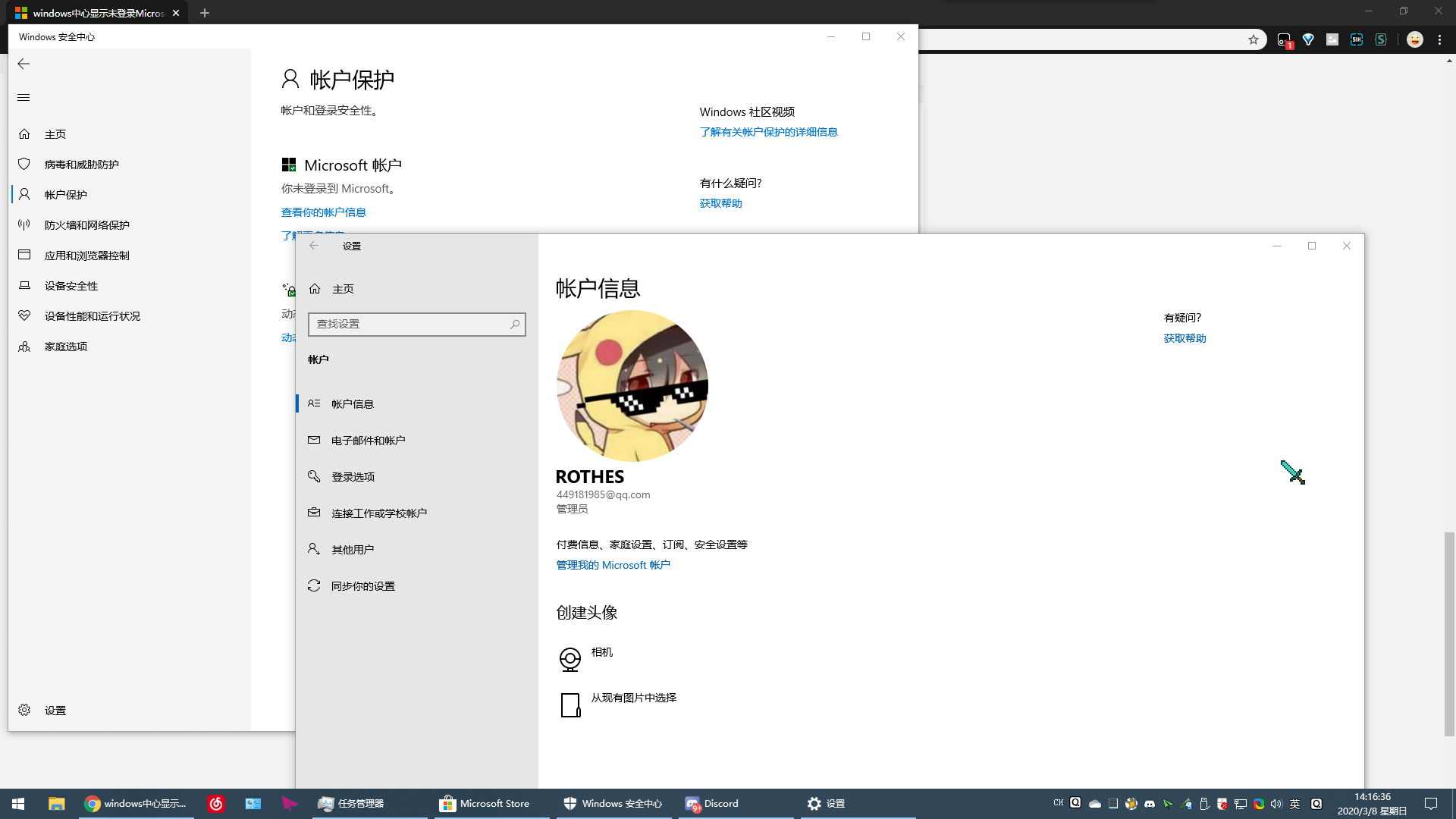Click the hamburger menu icon in Windows Security
Viewport: 1456px width, 819px height.
point(24,97)
